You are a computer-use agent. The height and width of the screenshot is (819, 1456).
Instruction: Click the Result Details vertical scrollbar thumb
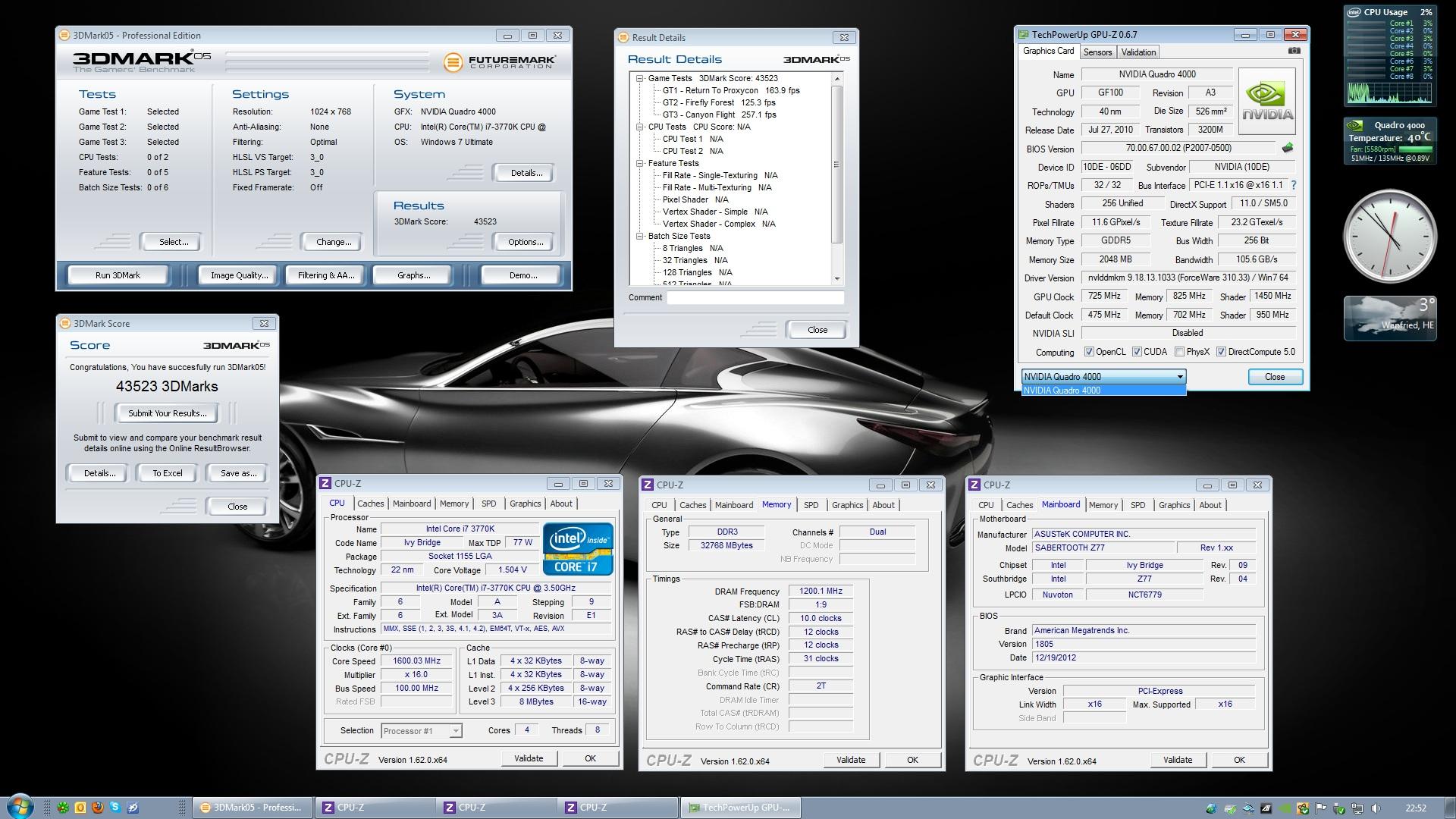coord(837,164)
